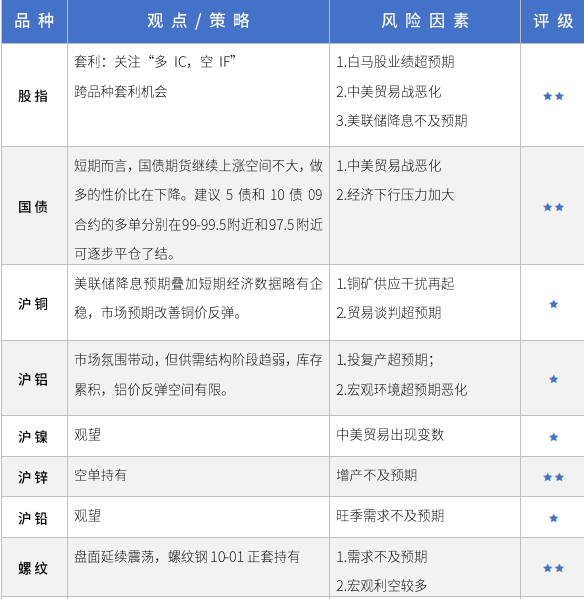Click the star rating in 沪铅 row
584x599 pixels.
(553, 518)
